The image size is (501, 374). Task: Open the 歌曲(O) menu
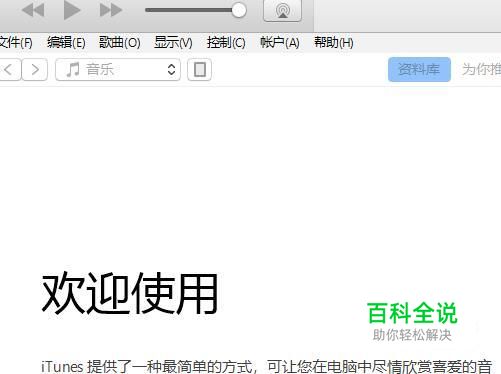click(119, 43)
